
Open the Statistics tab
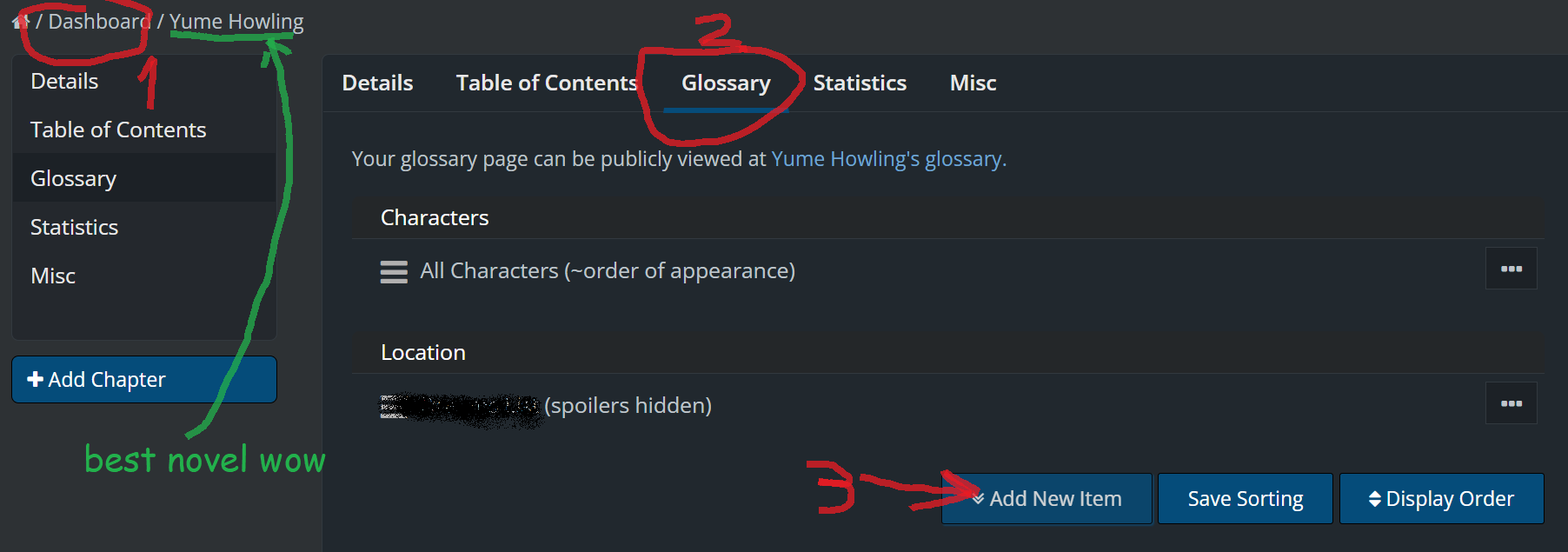(860, 83)
